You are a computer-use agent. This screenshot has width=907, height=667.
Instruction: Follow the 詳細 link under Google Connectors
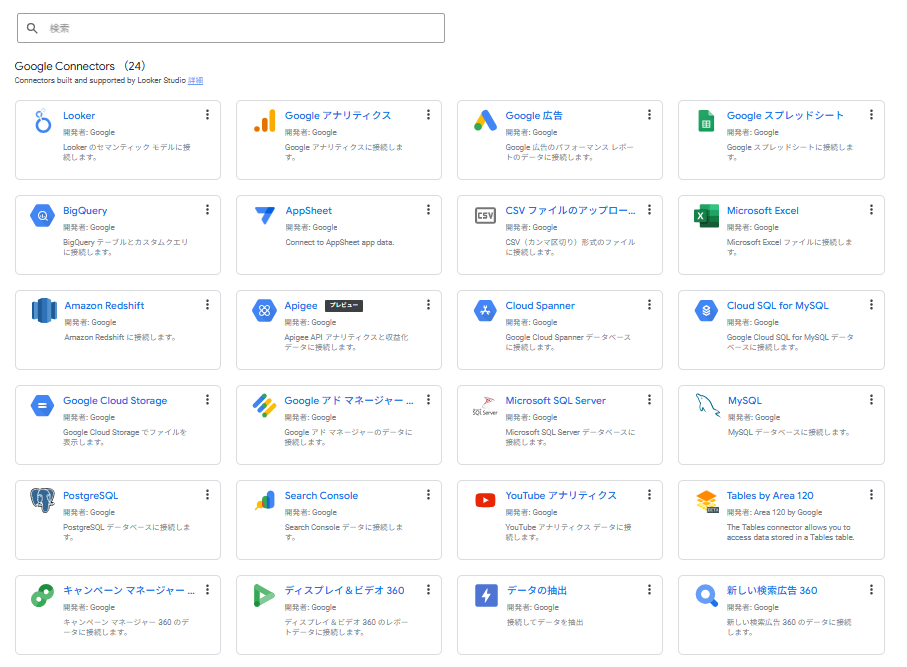196,80
